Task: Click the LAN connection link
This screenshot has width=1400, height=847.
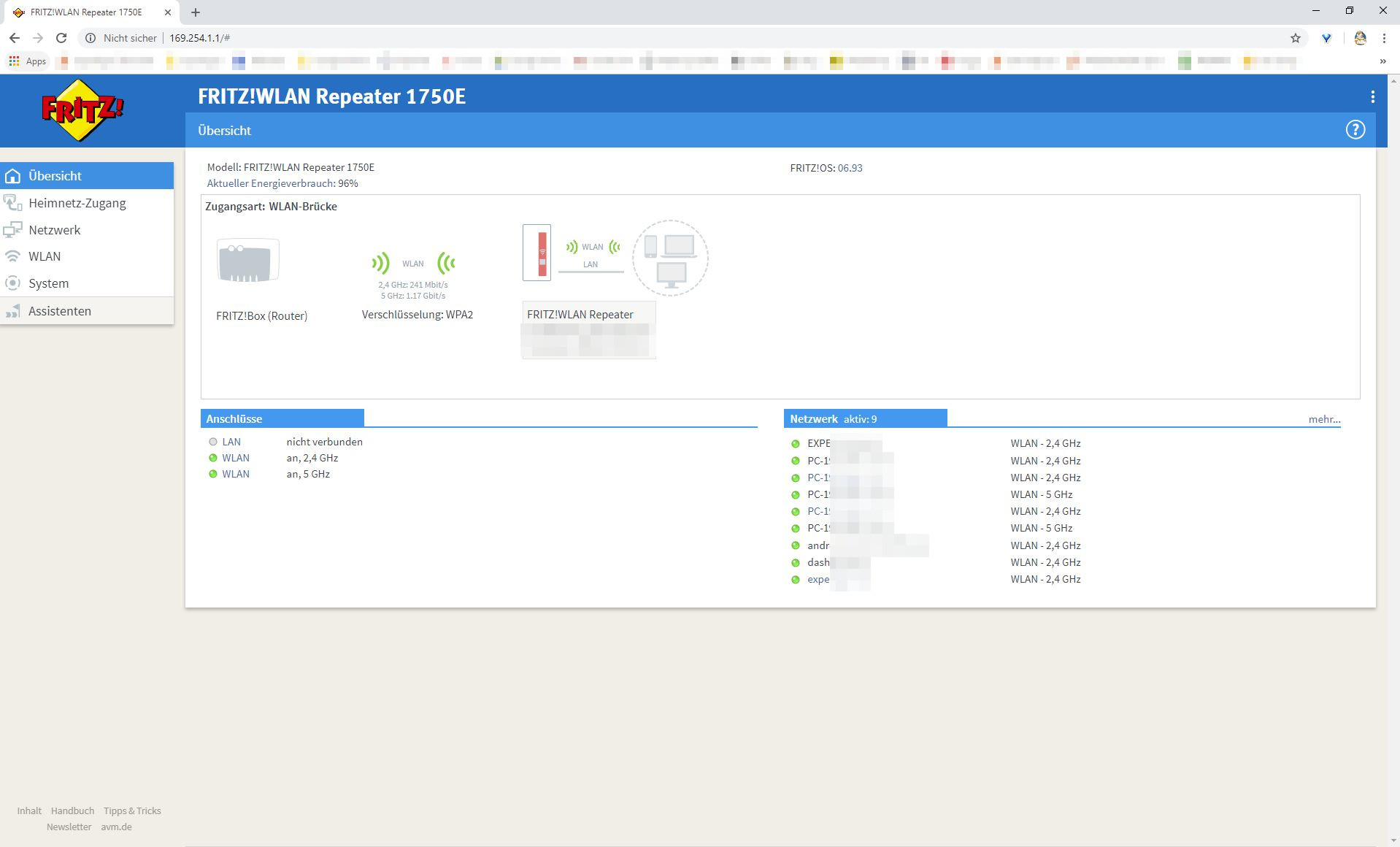Action: 231,442
